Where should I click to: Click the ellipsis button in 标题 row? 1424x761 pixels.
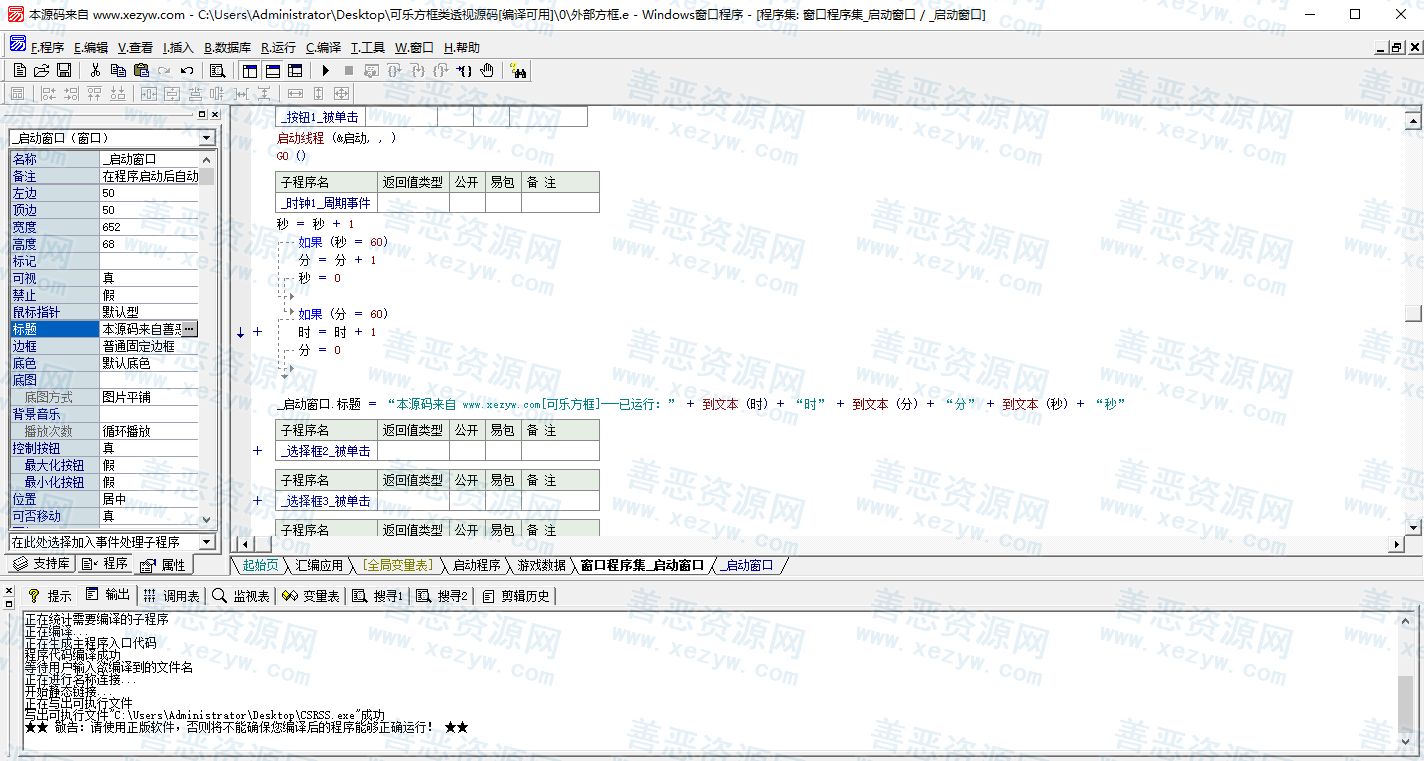pyautogui.click(x=189, y=329)
